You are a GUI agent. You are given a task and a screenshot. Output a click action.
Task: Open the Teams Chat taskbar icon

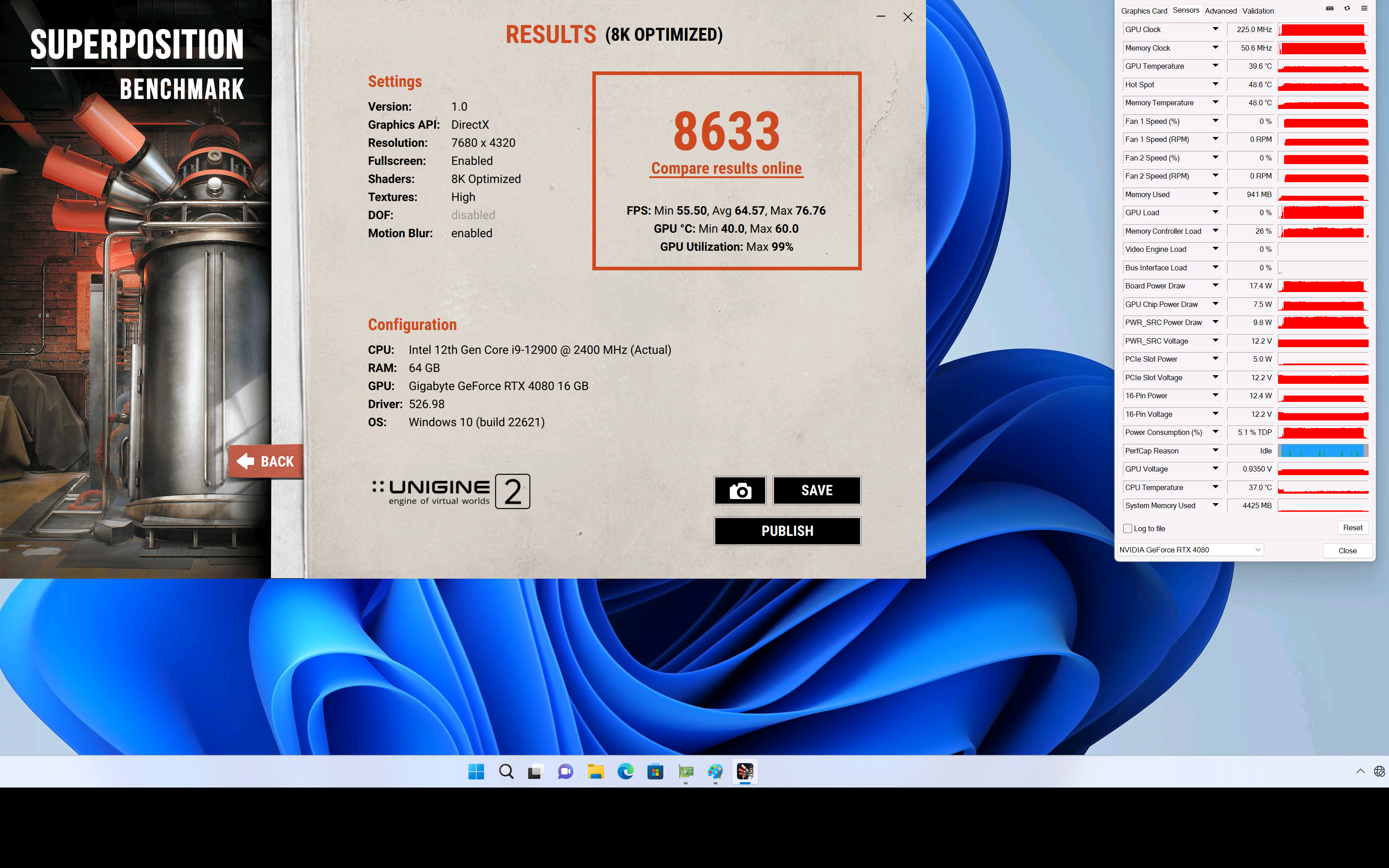pyautogui.click(x=565, y=772)
